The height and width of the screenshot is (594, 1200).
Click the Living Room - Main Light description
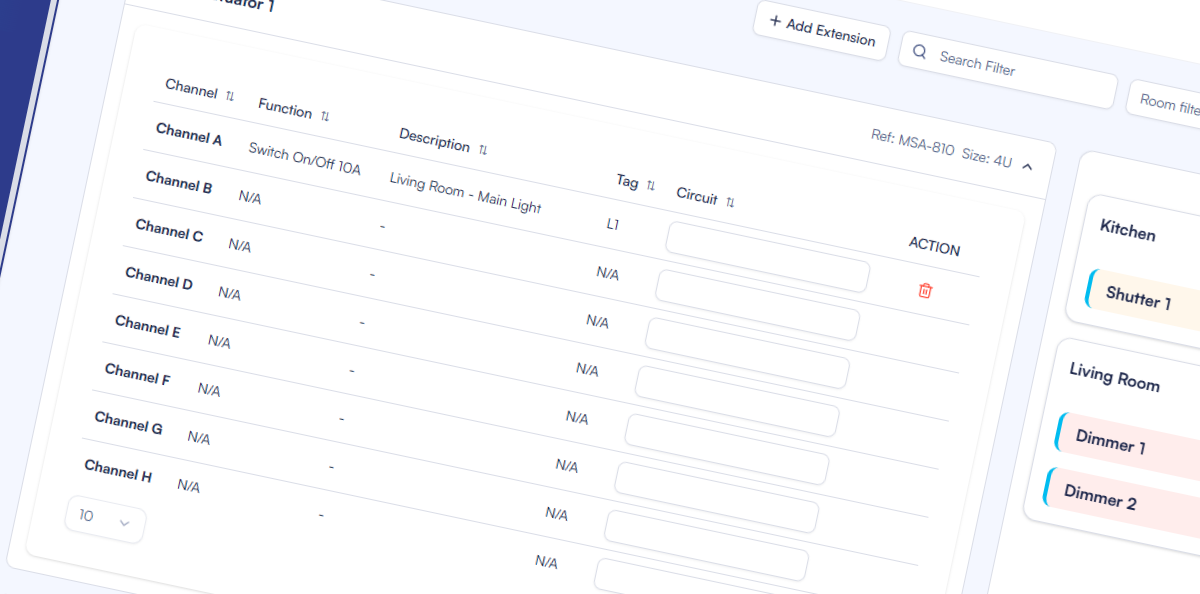coord(465,193)
